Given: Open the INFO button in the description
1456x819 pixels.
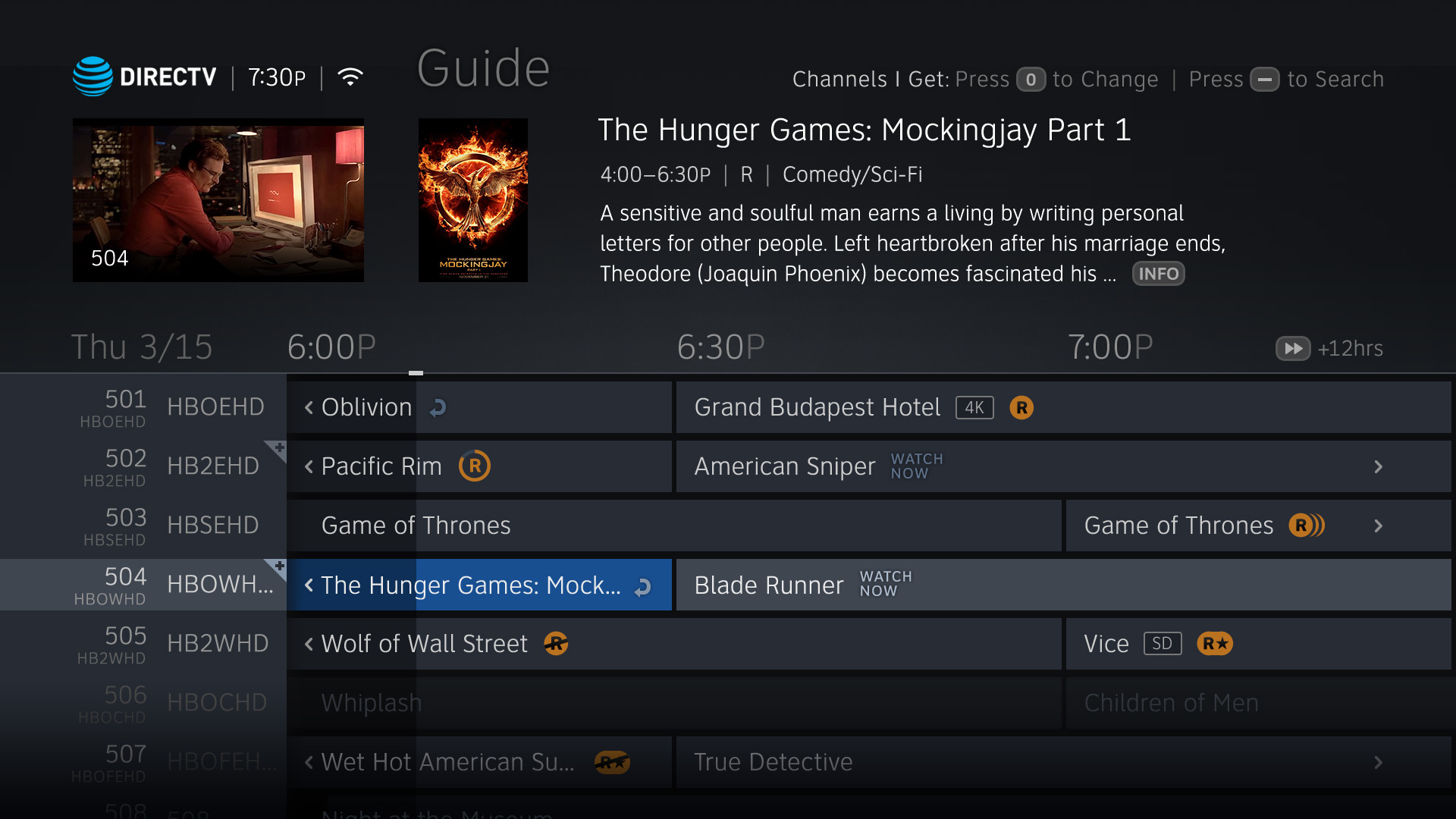Looking at the screenshot, I should pyautogui.click(x=1158, y=274).
